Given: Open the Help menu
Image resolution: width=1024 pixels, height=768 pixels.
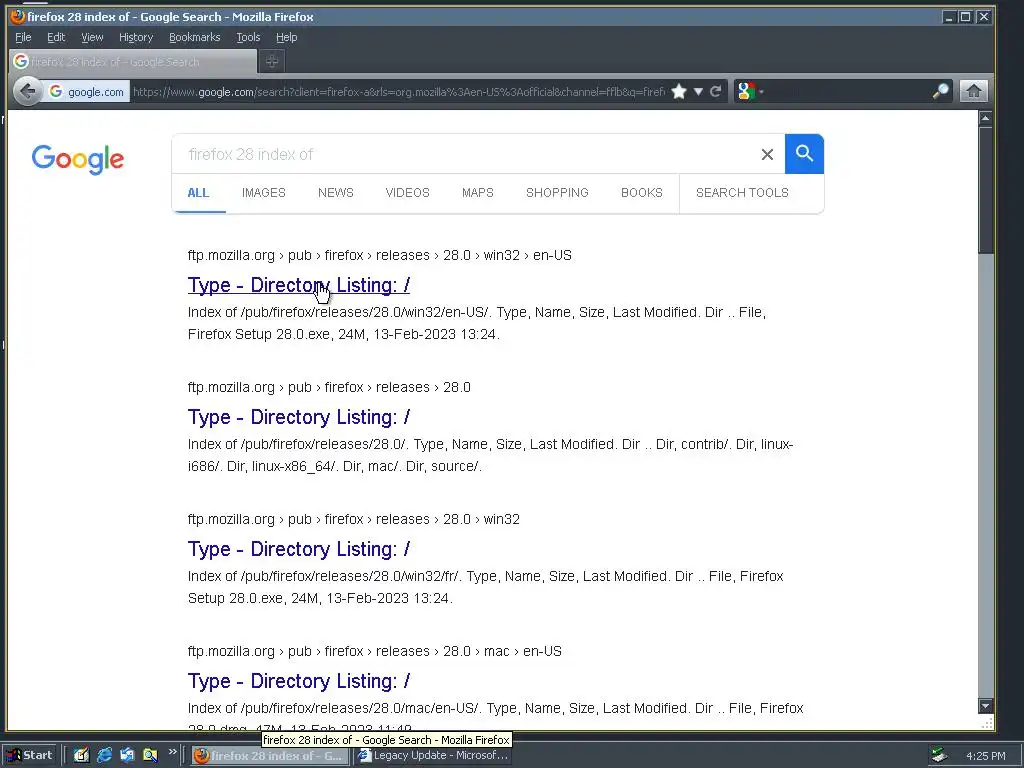Looking at the screenshot, I should coord(286,37).
